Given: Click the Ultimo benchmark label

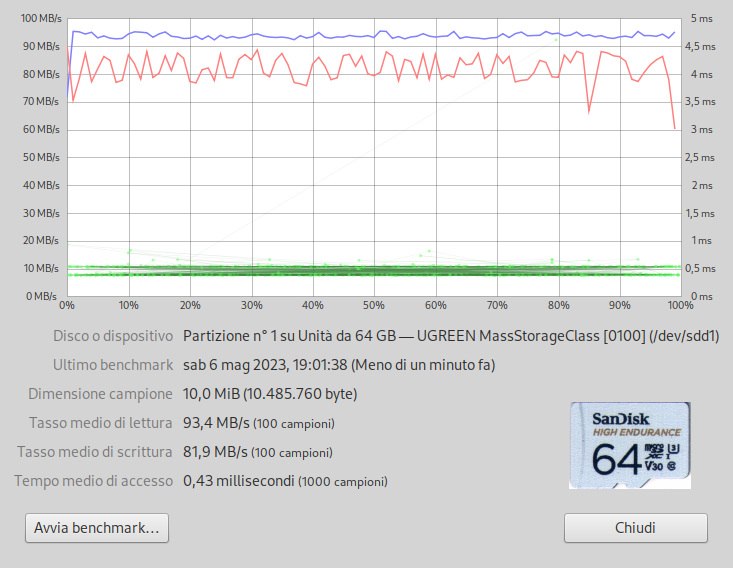Looking at the screenshot, I should pos(113,365).
